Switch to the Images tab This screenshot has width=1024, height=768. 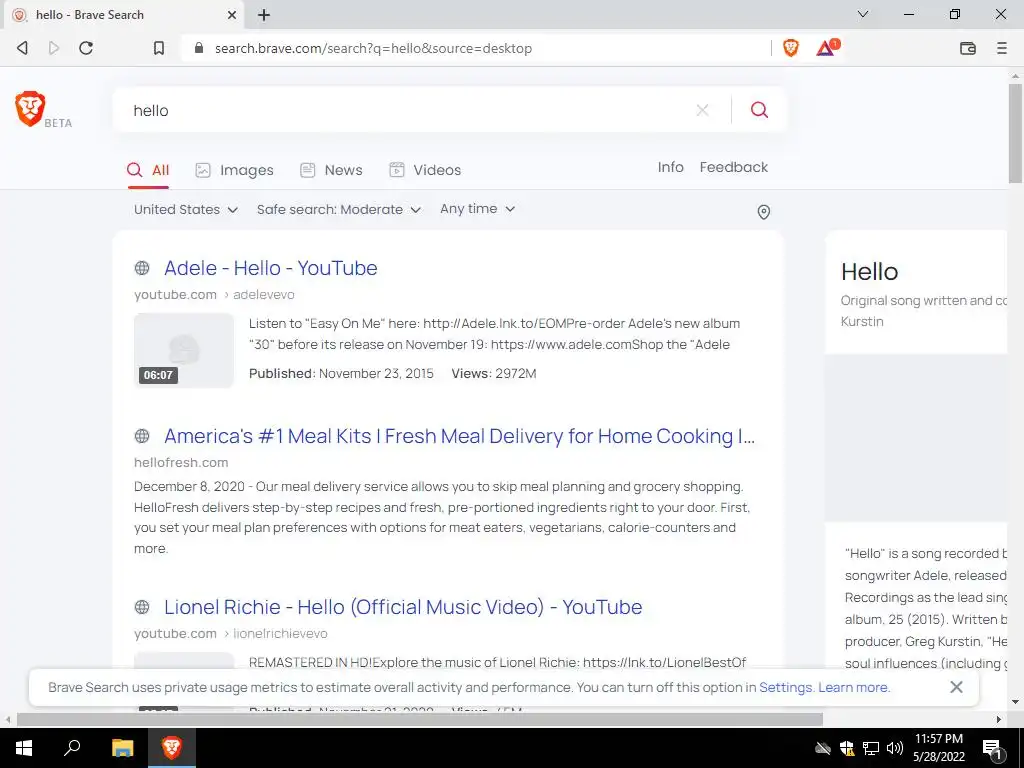[234, 170]
